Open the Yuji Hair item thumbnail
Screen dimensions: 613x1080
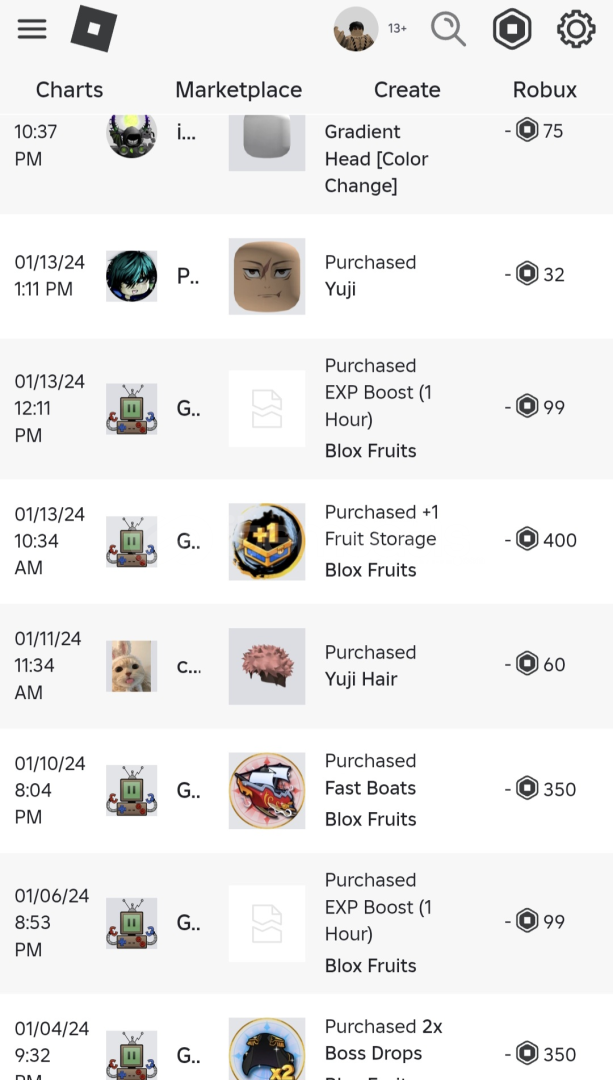pos(267,666)
